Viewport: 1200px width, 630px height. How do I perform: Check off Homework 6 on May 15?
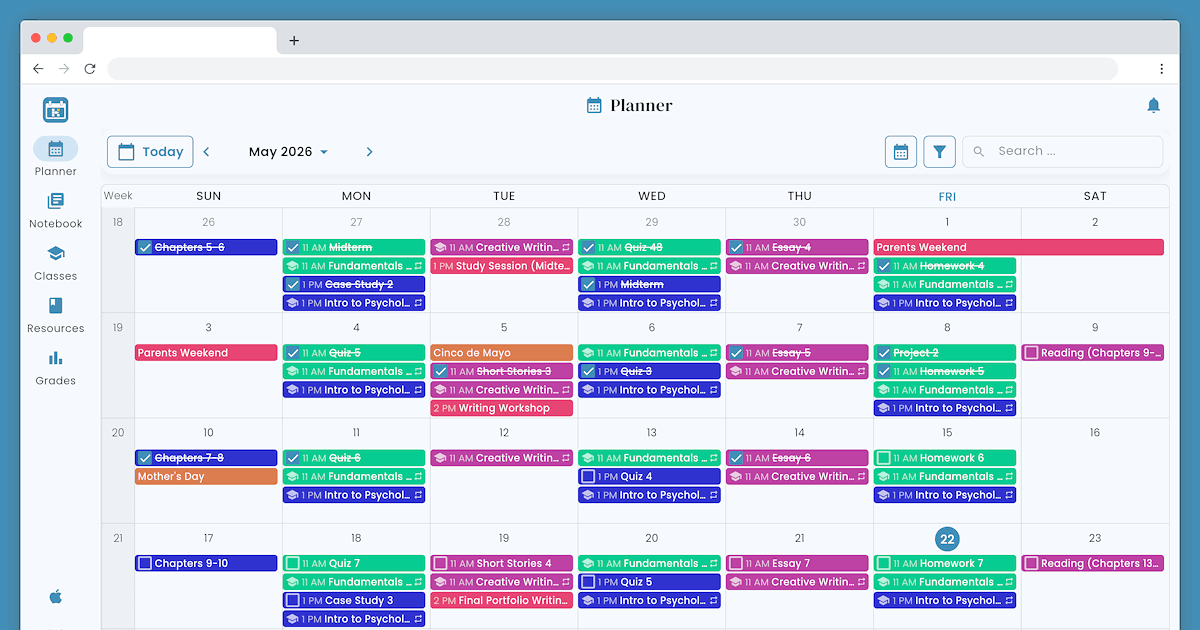click(x=883, y=458)
